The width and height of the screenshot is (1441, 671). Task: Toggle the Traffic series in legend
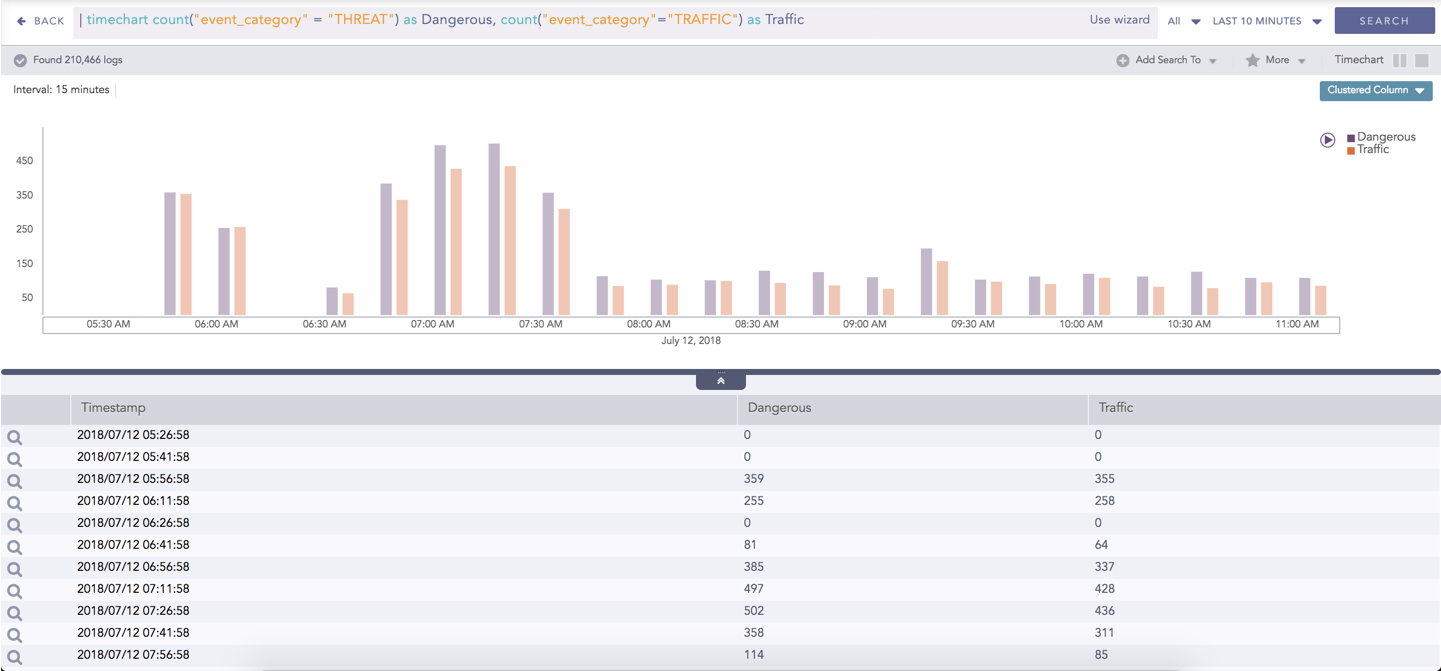[x=1372, y=150]
